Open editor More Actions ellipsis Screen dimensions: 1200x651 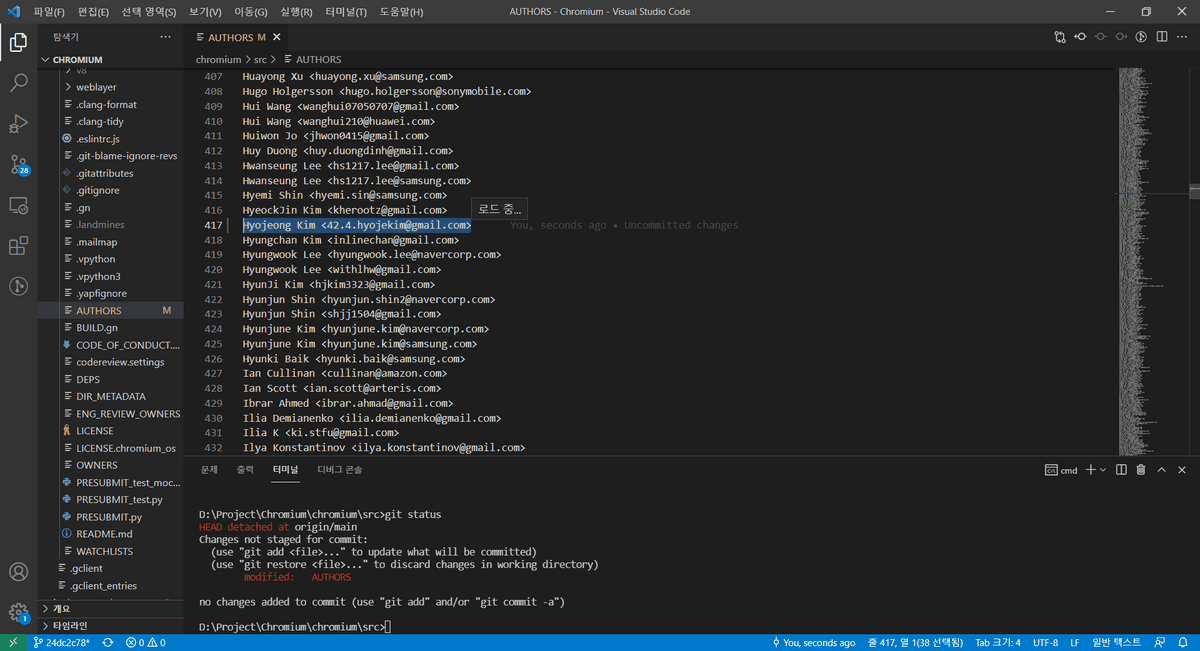[1182, 37]
